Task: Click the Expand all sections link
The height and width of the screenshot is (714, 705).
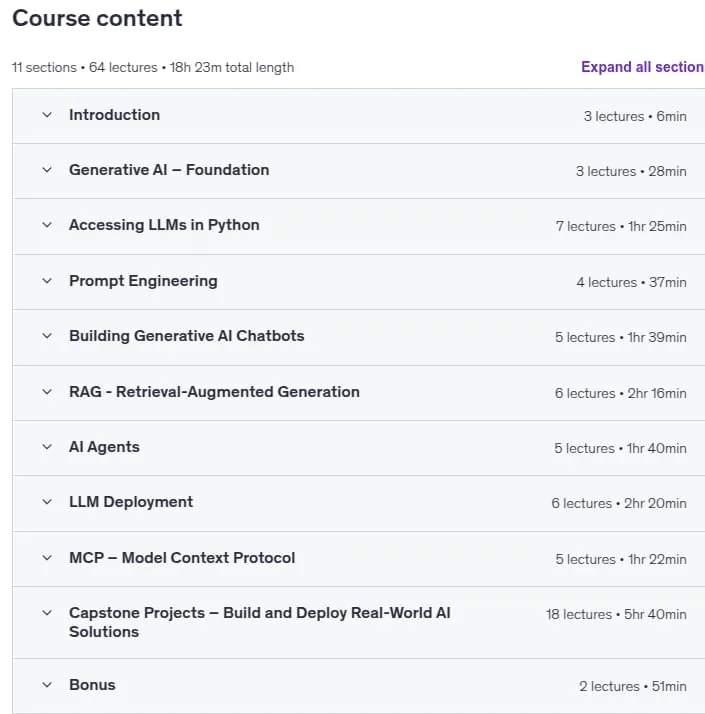Action: (x=643, y=67)
